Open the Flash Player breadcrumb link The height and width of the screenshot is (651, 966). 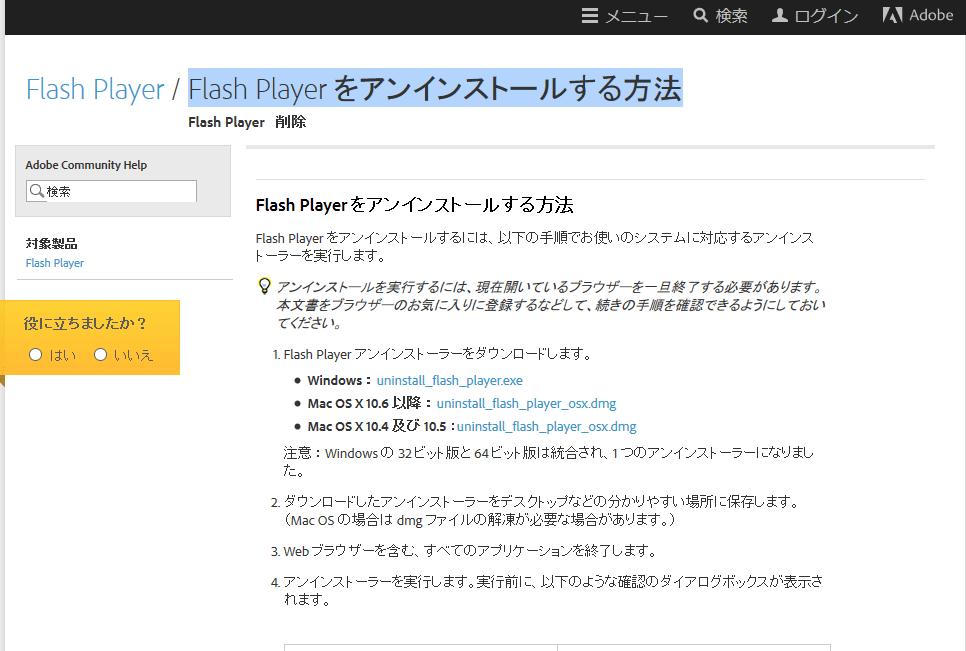tap(95, 89)
